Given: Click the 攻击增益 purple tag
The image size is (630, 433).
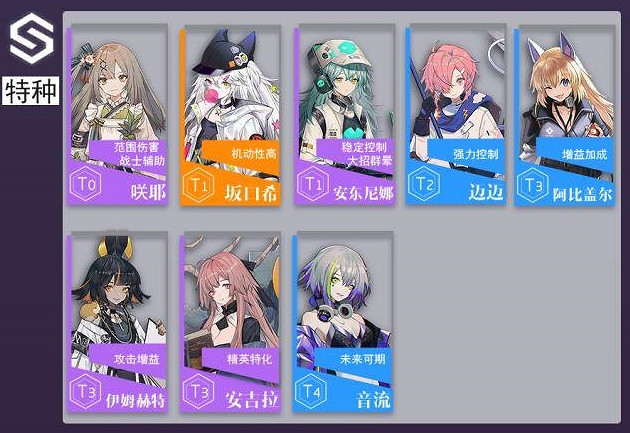Looking at the screenshot, I should point(137,359).
